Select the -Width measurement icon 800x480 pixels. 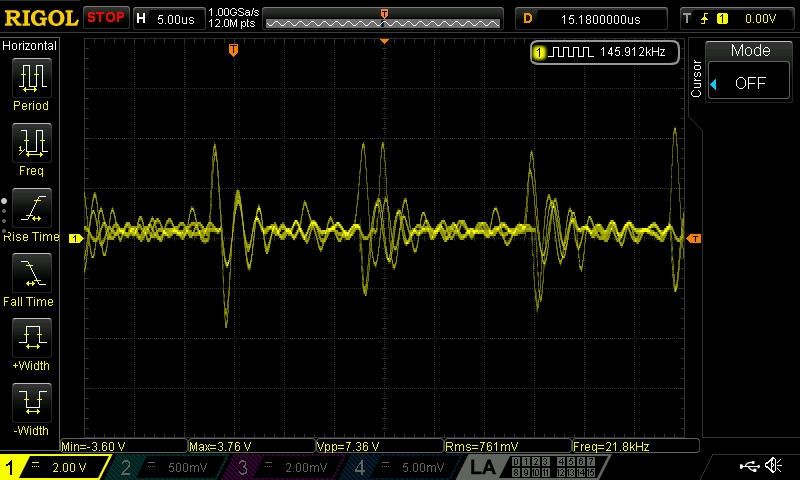click(32, 402)
